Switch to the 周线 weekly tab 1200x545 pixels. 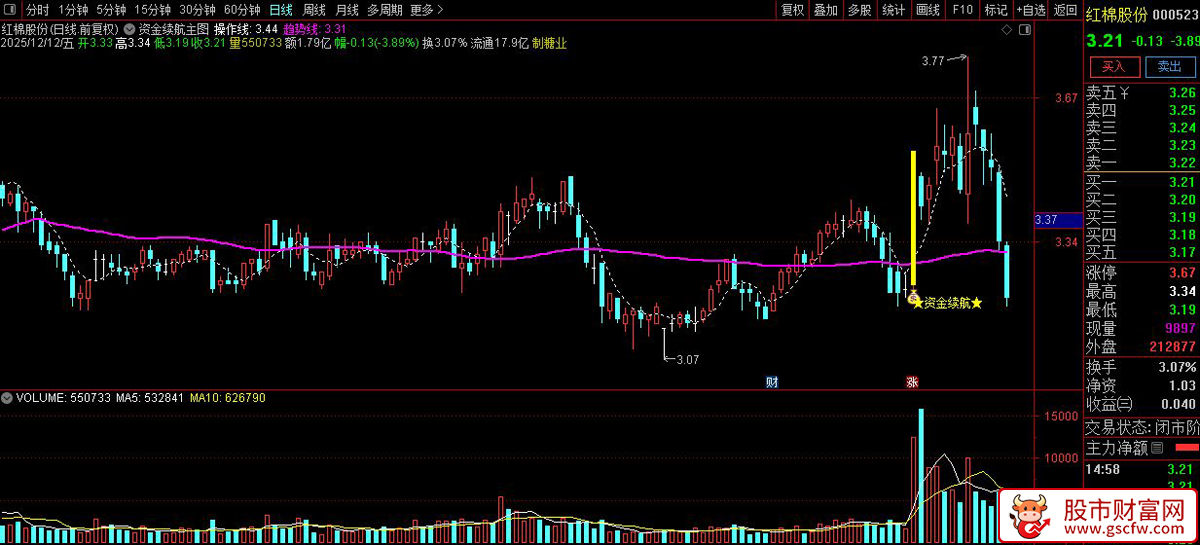coord(314,10)
